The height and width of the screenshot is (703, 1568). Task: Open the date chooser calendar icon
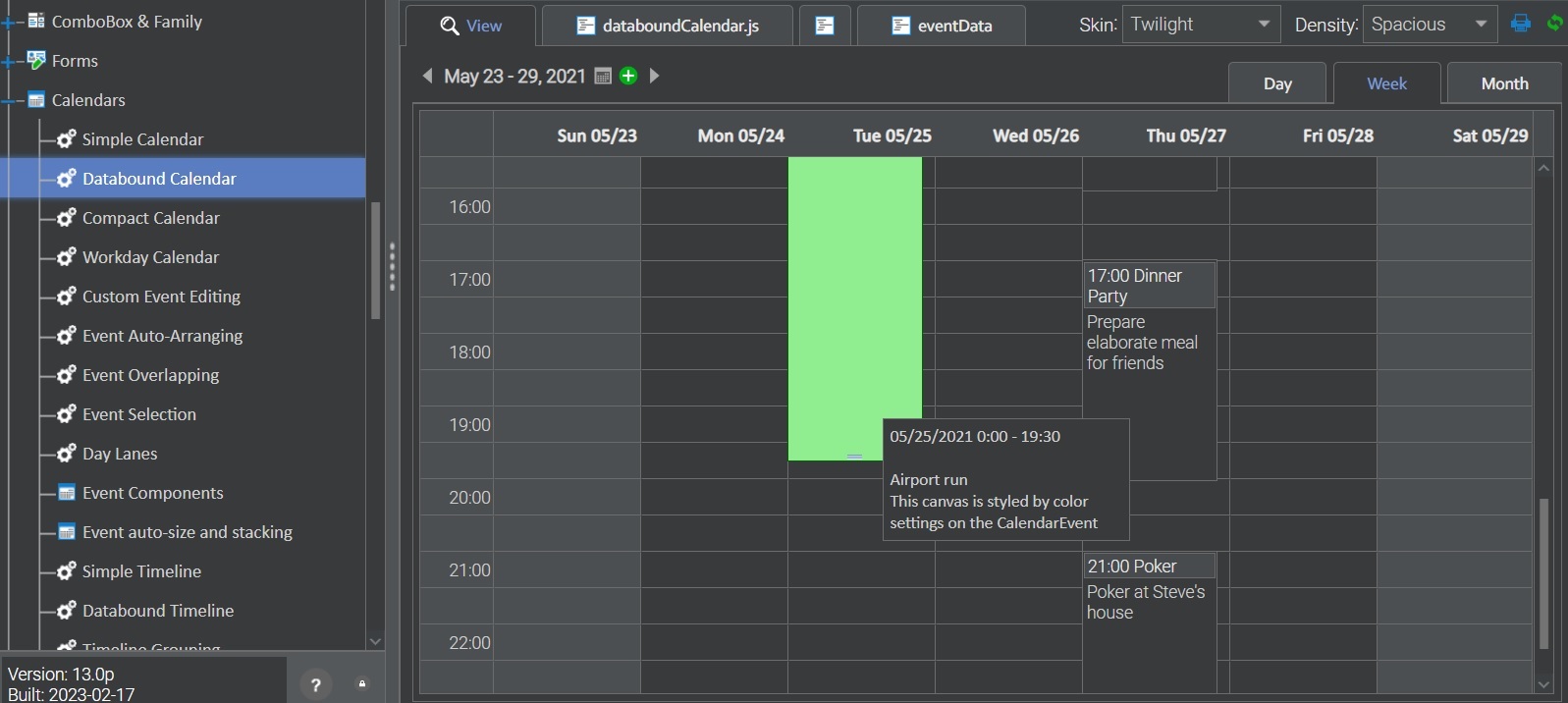(603, 77)
